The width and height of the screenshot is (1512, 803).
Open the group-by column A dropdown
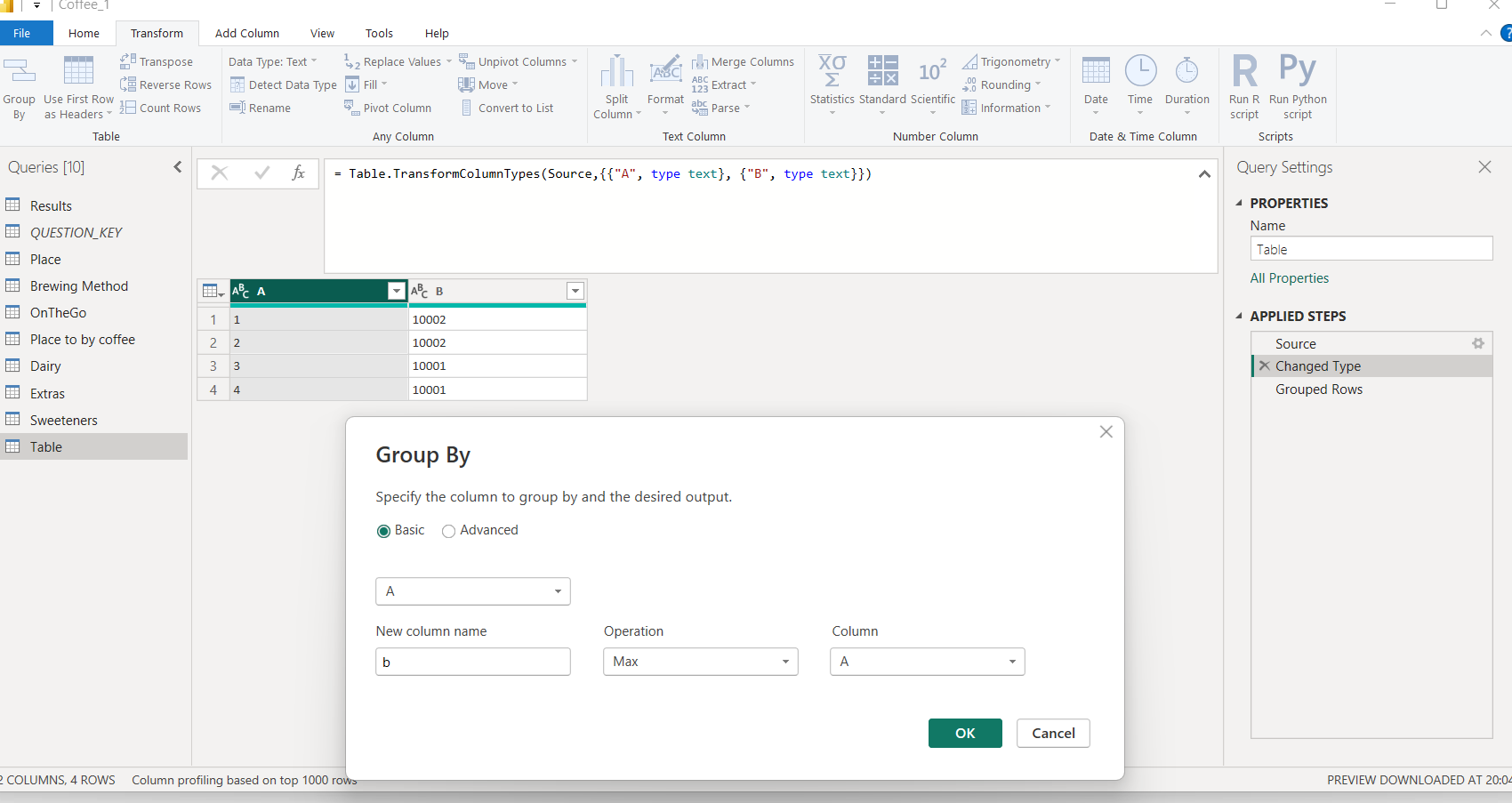tap(473, 591)
